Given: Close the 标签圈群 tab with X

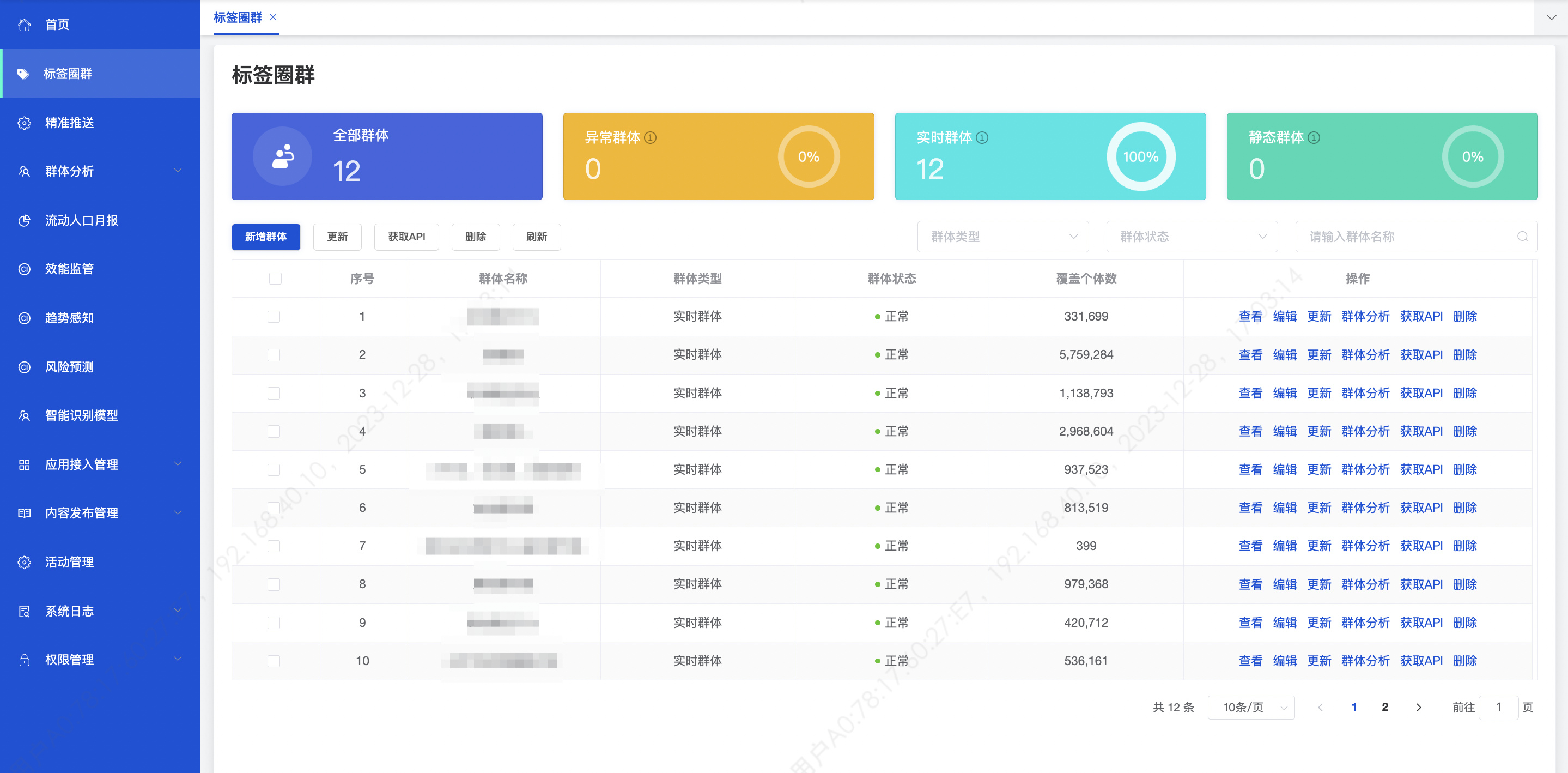Looking at the screenshot, I should [273, 17].
